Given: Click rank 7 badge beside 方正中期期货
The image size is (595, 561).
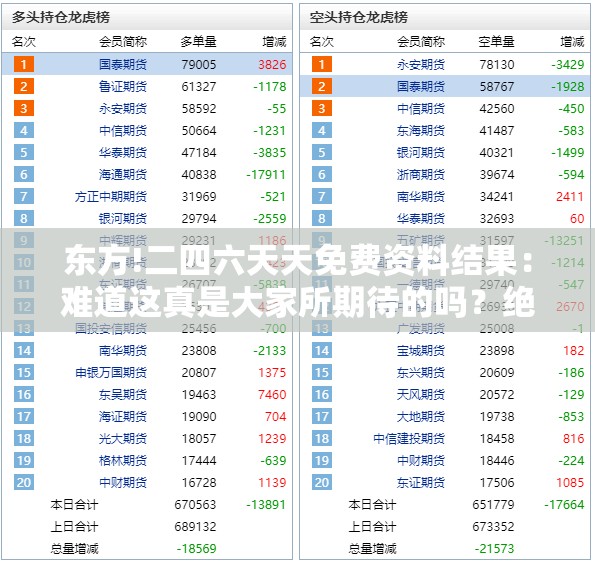Looking at the screenshot, I should pyautogui.click(x=24, y=196).
